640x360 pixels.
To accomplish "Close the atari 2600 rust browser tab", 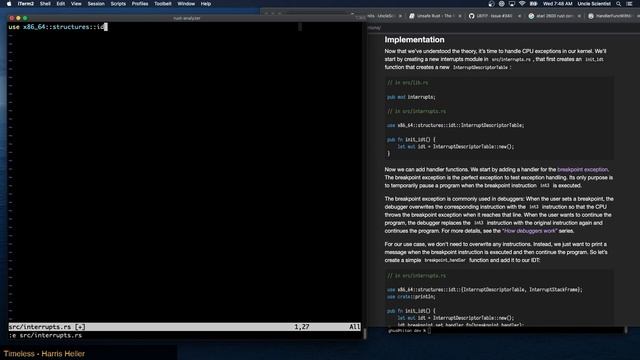I will [579, 16].
